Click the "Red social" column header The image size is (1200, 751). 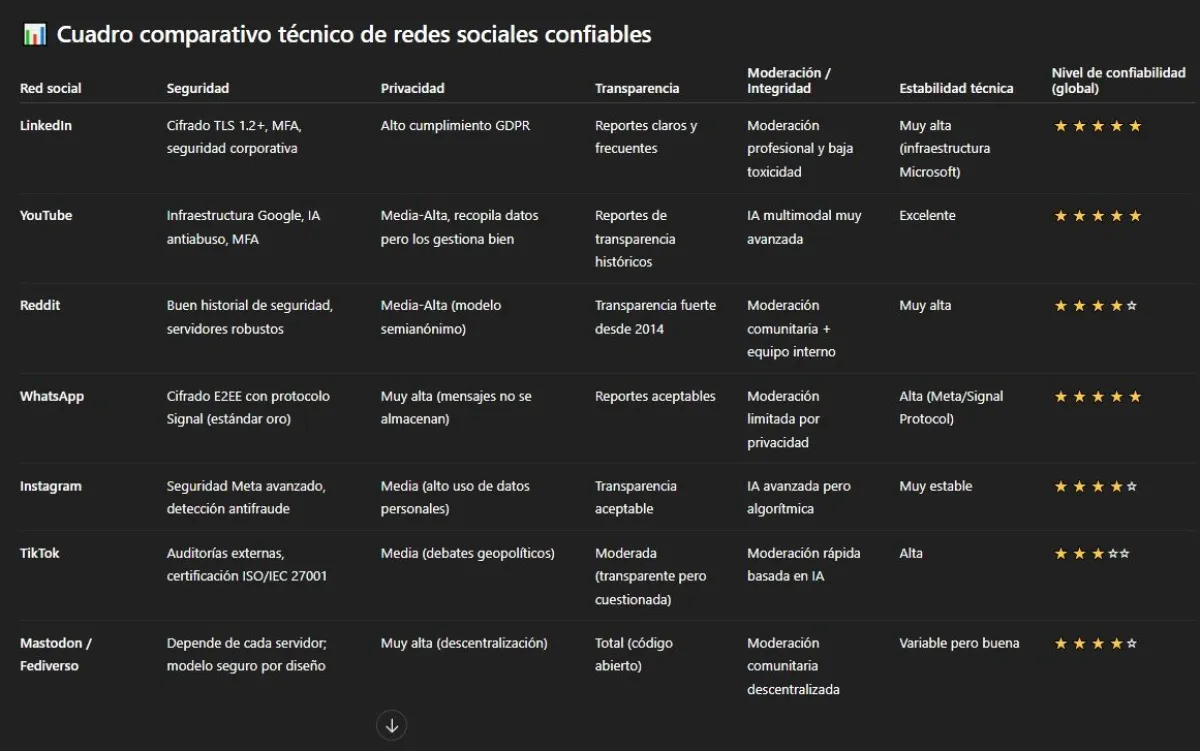pos(51,88)
